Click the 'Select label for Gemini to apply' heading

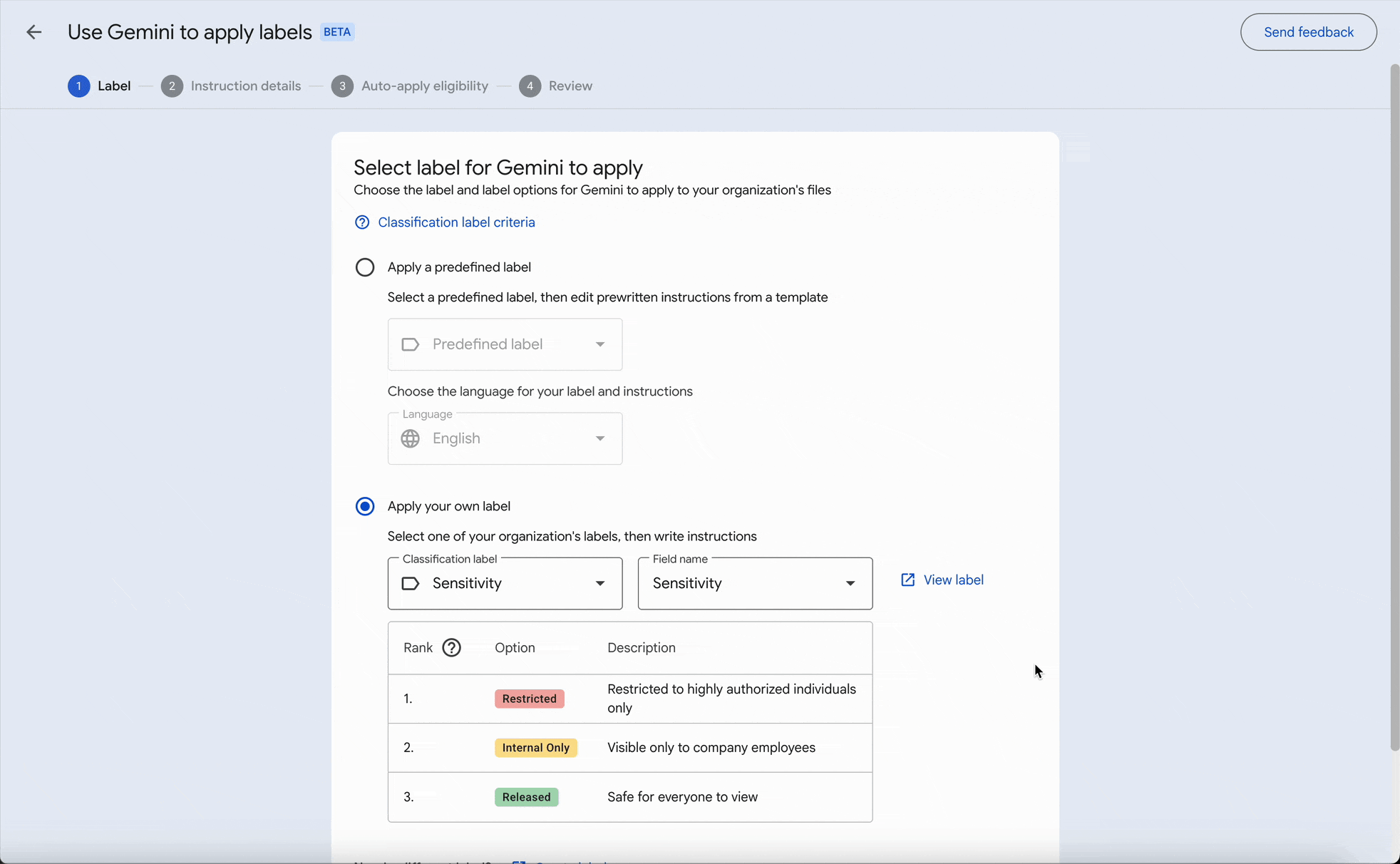[x=498, y=168]
